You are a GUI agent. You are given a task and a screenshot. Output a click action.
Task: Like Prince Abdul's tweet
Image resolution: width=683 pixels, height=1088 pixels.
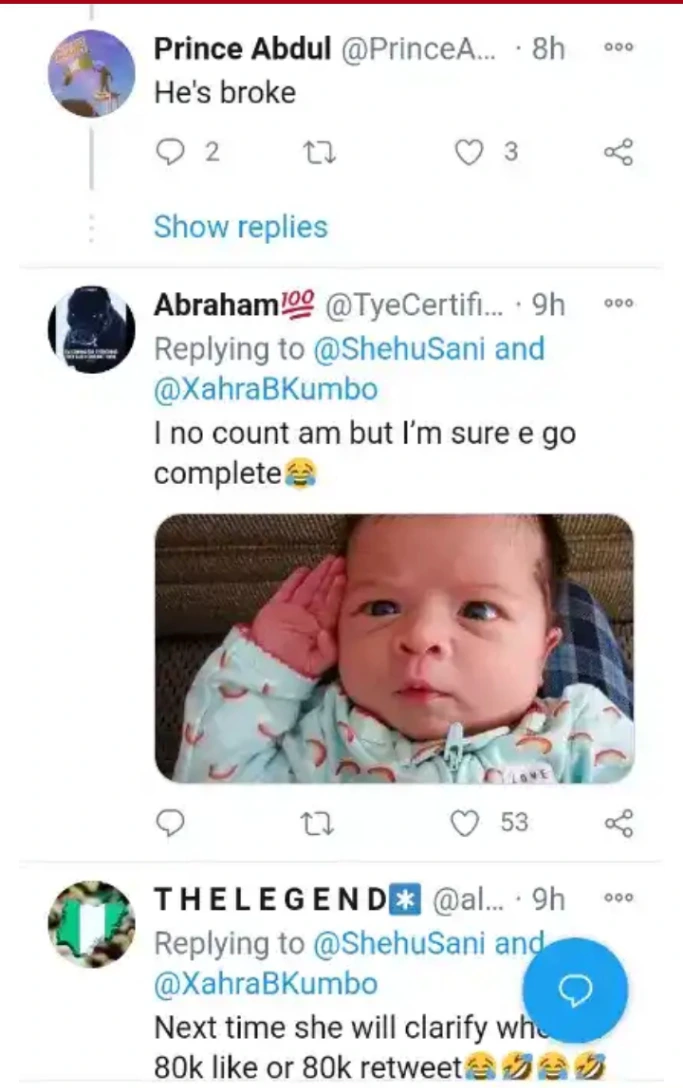468,152
